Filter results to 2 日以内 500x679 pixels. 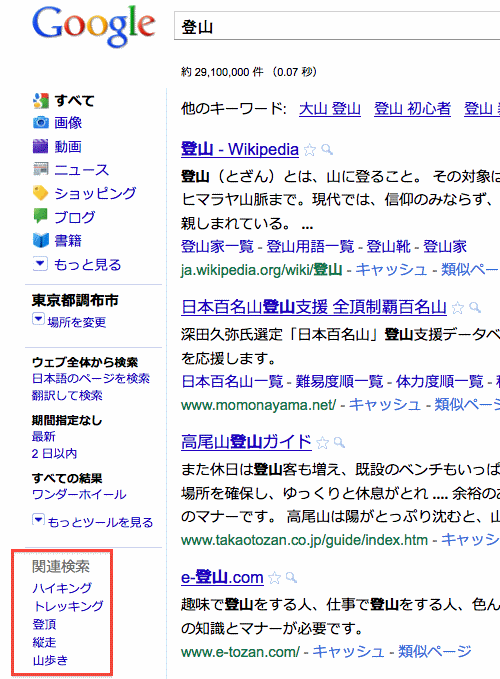55,453
